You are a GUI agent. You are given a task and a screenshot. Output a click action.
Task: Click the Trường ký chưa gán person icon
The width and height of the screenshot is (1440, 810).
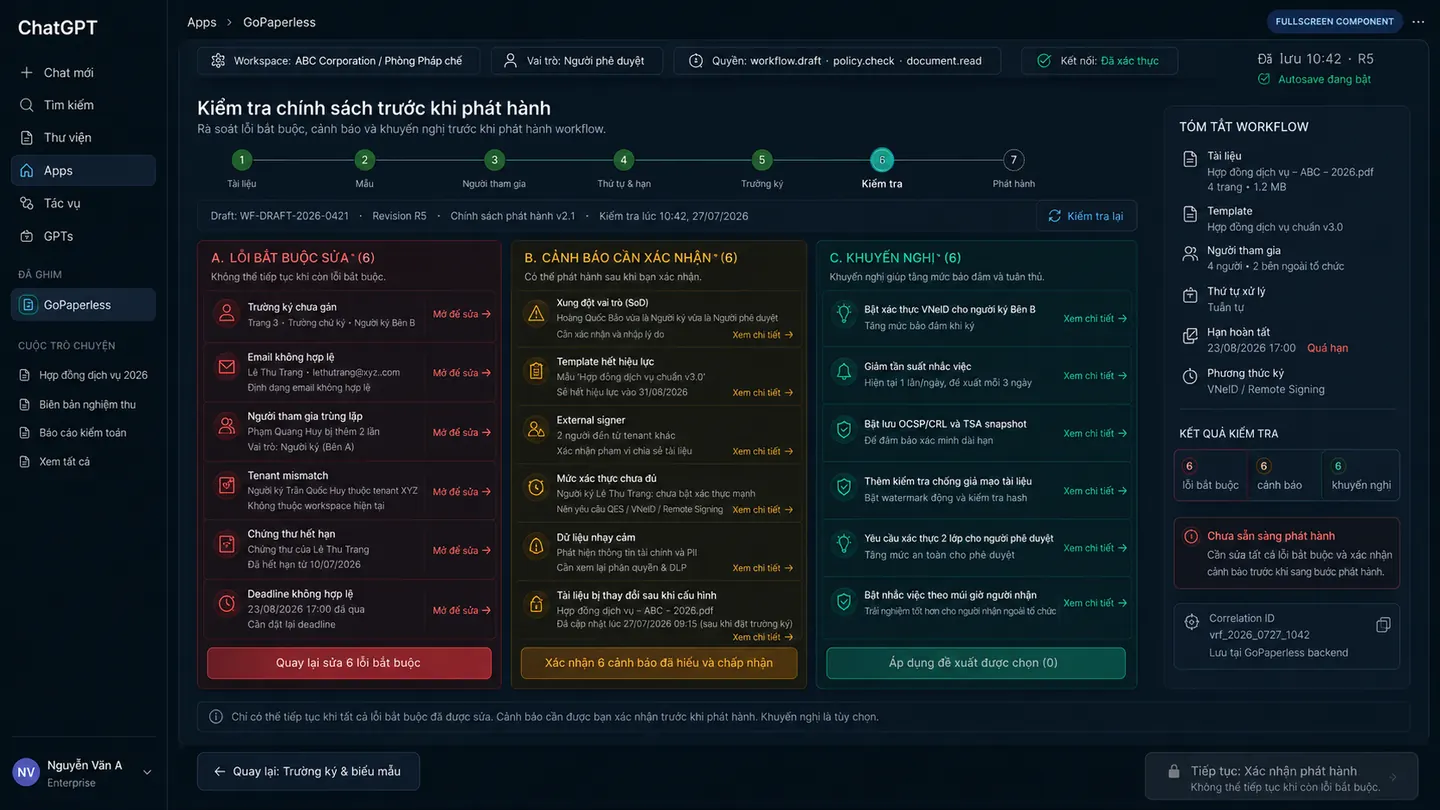227,313
